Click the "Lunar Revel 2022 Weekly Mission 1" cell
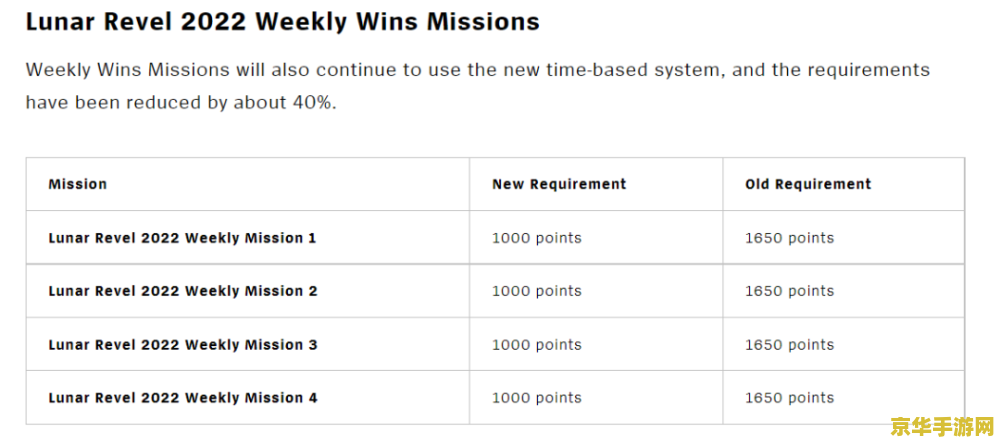The width and height of the screenshot is (1000, 445). click(x=182, y=238)
